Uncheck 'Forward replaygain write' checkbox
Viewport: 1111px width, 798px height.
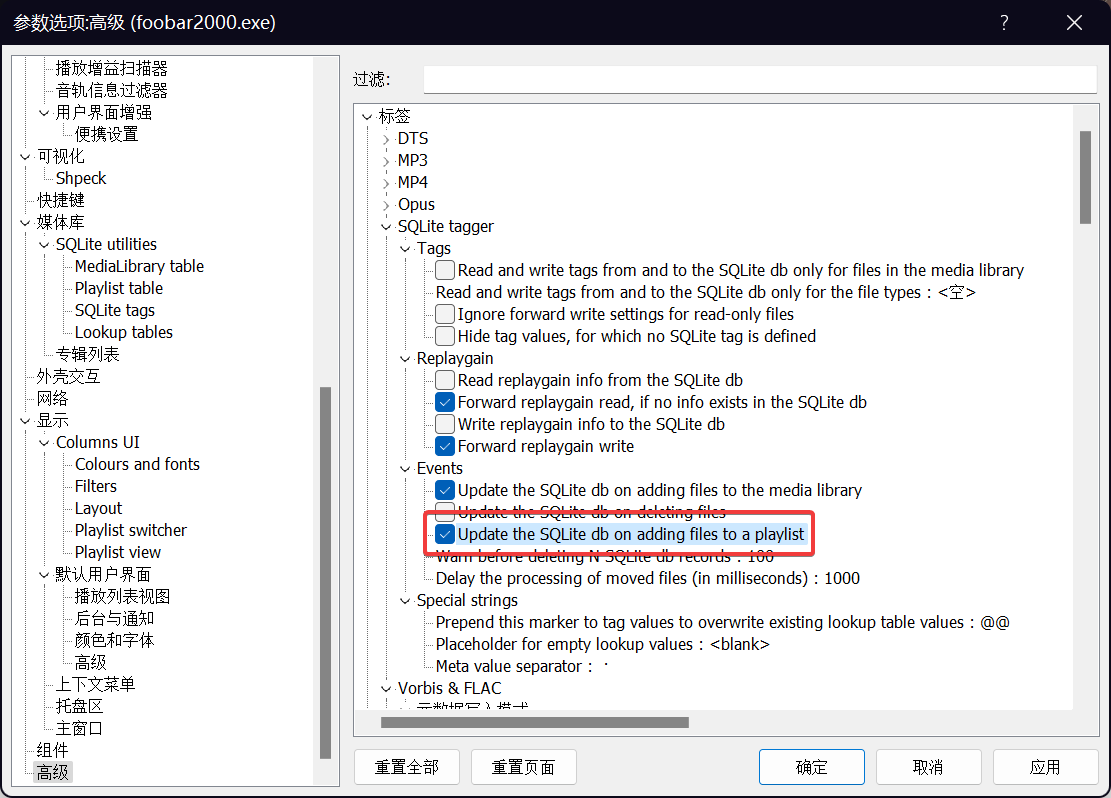pos(445,446)
